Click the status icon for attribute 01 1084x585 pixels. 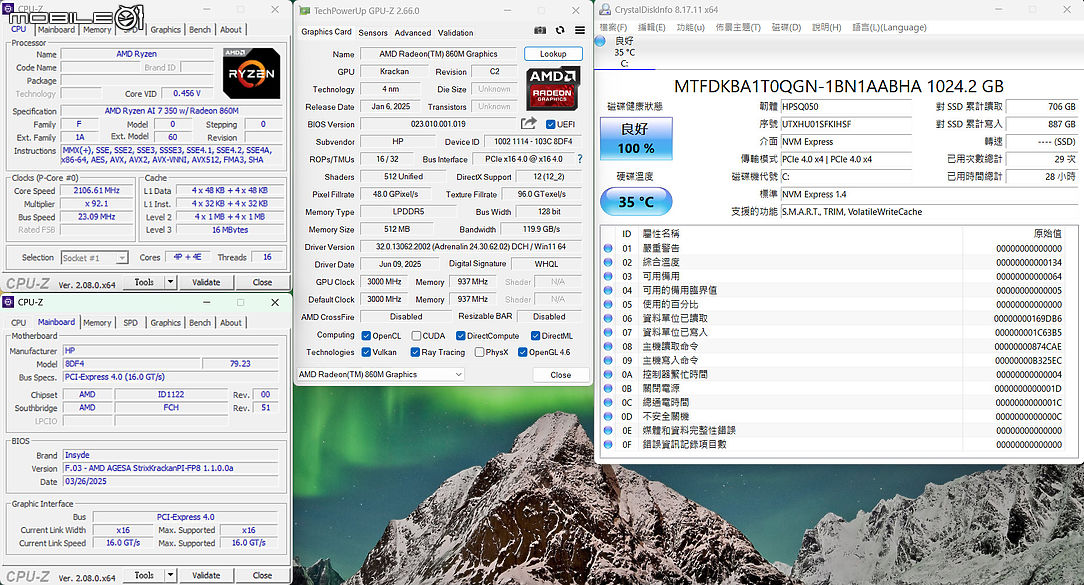point(608,248)
